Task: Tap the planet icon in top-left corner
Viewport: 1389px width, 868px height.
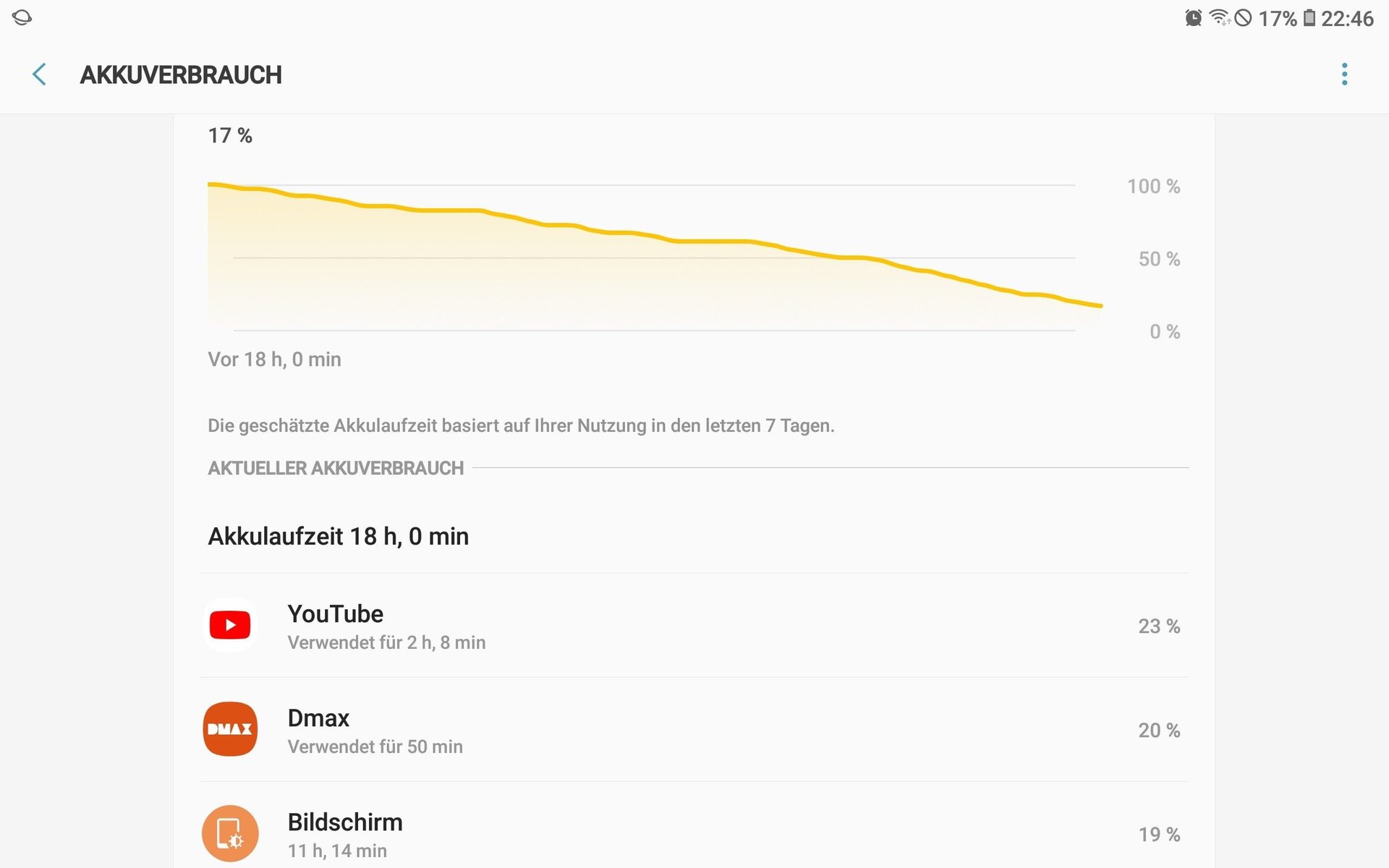Action: (x=22, y=17)
